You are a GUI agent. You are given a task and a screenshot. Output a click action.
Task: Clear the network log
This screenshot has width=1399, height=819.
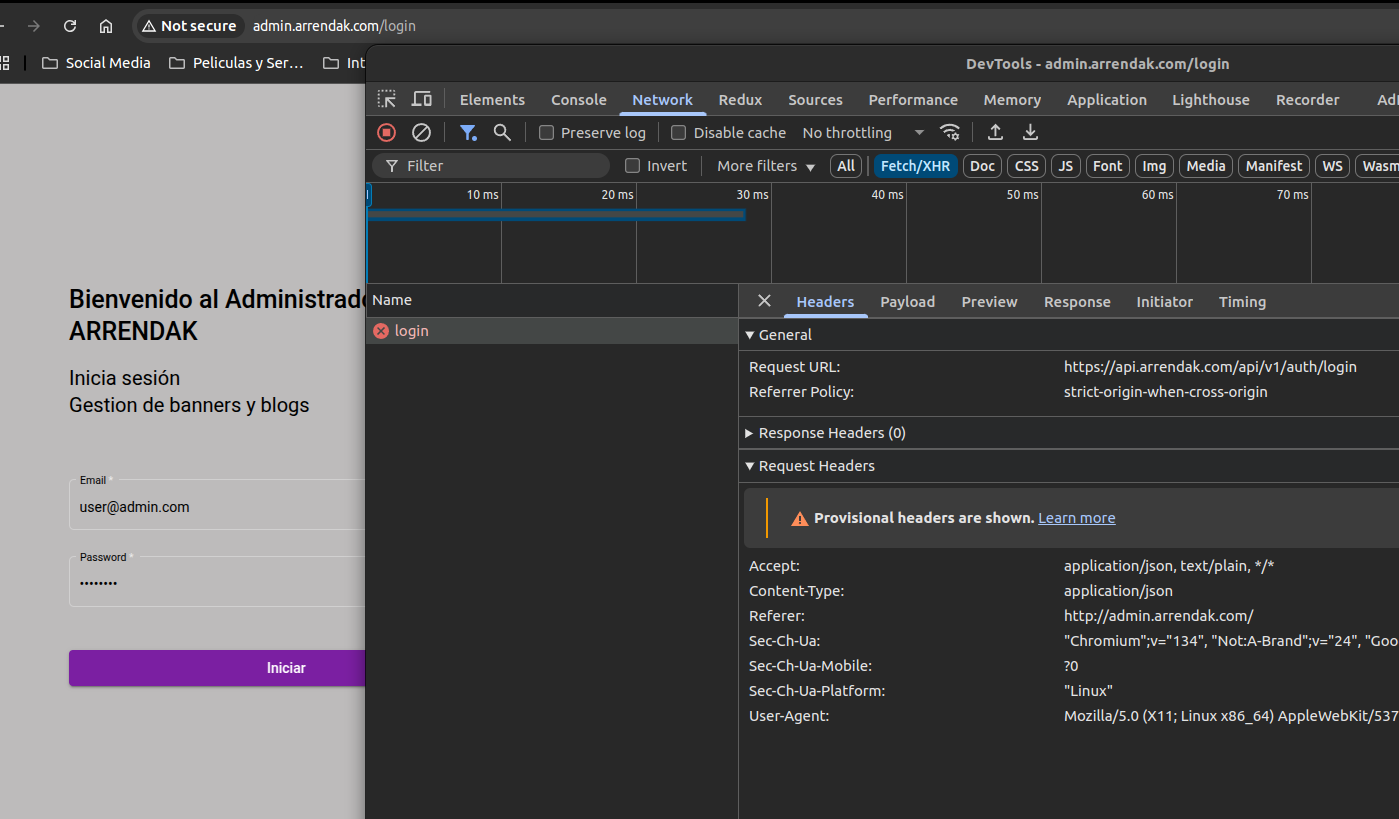point(421,132)
